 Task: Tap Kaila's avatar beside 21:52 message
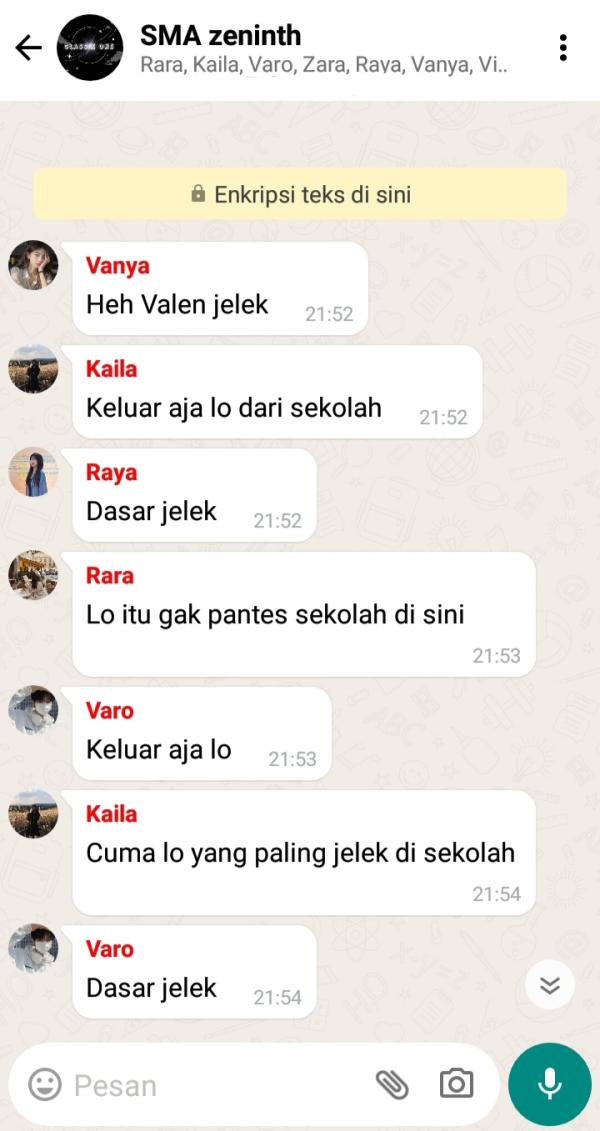[33, 369]
